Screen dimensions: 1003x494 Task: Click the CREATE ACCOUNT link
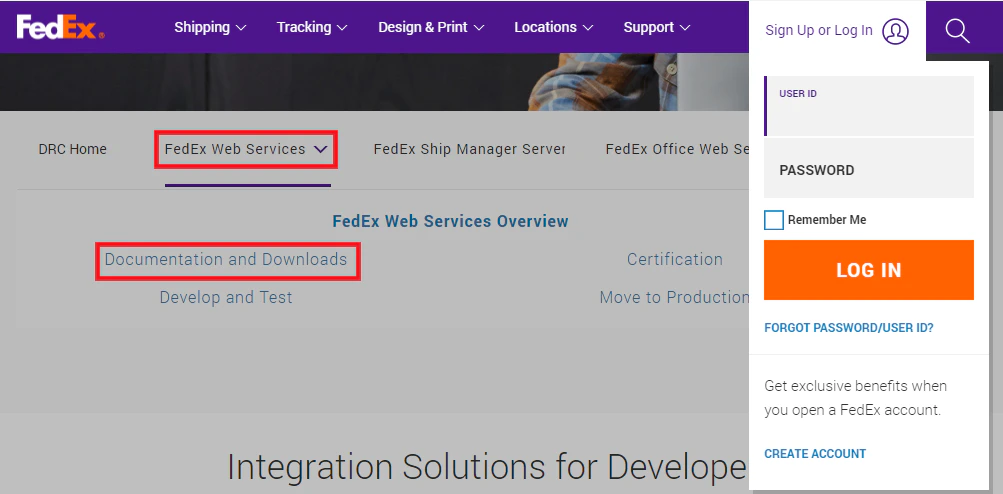tap(815, 454)
